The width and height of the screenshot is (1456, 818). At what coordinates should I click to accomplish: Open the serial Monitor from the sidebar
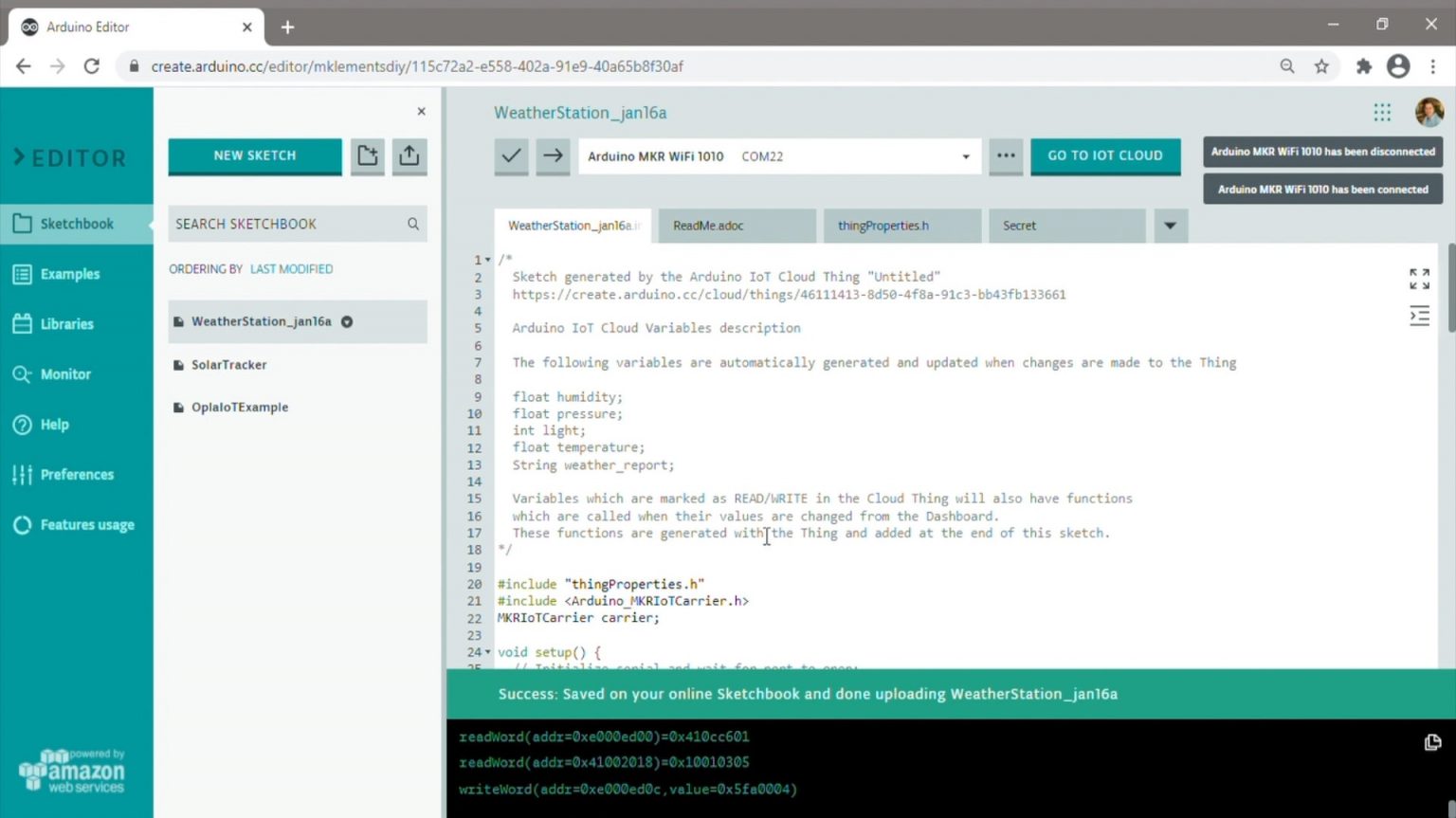pyautogui.click(x=65, y=373)
